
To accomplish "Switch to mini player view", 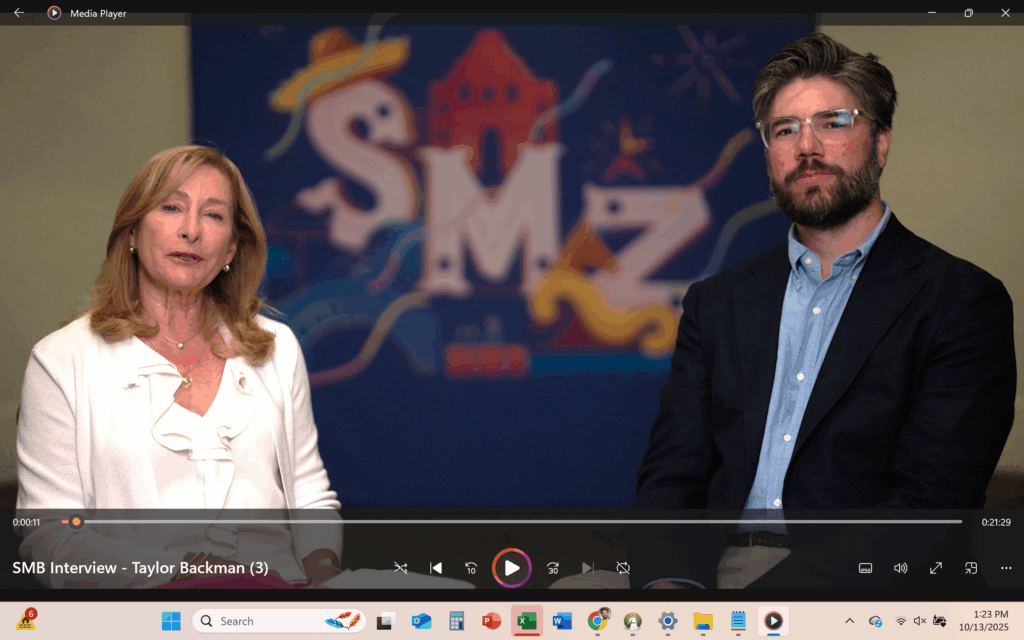I will [971, 568].
